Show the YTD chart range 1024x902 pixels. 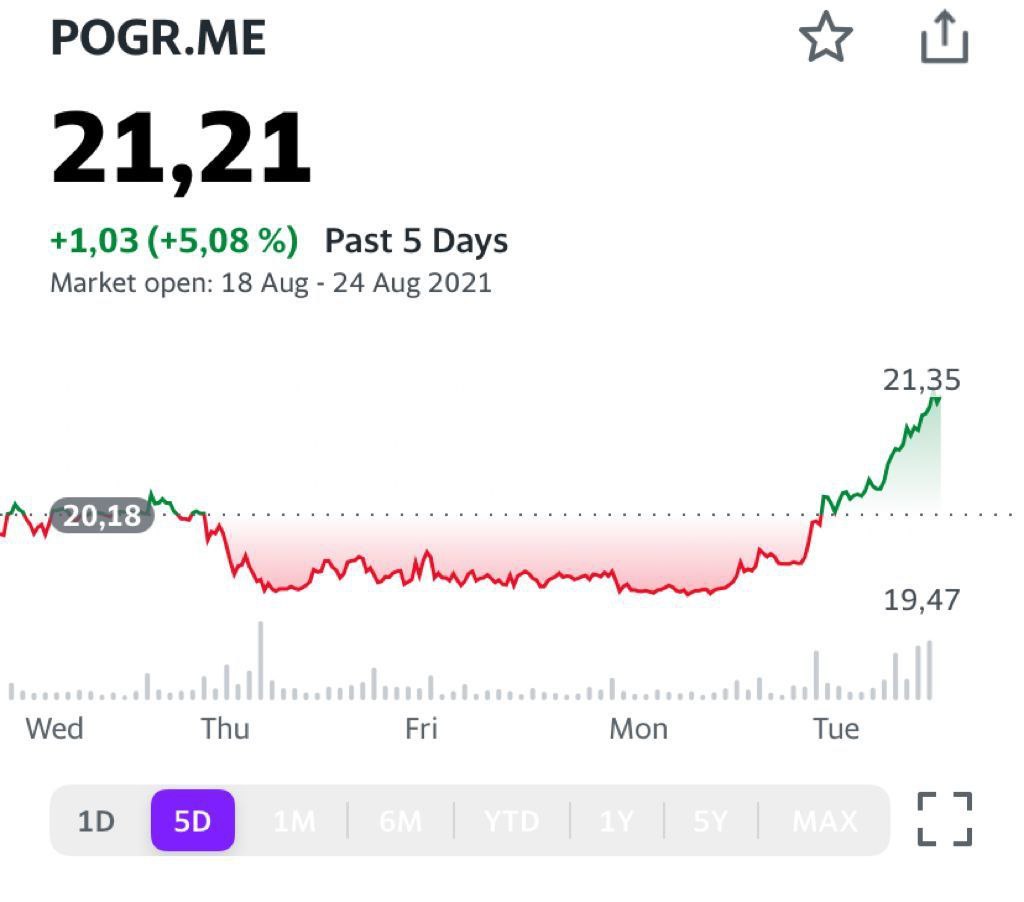click(x=511, y=822)
